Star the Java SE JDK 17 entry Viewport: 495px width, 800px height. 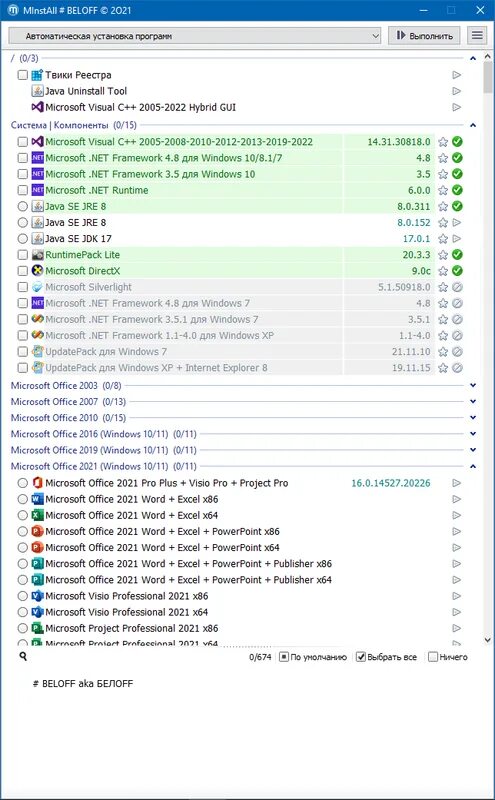[x=443, y=238]
